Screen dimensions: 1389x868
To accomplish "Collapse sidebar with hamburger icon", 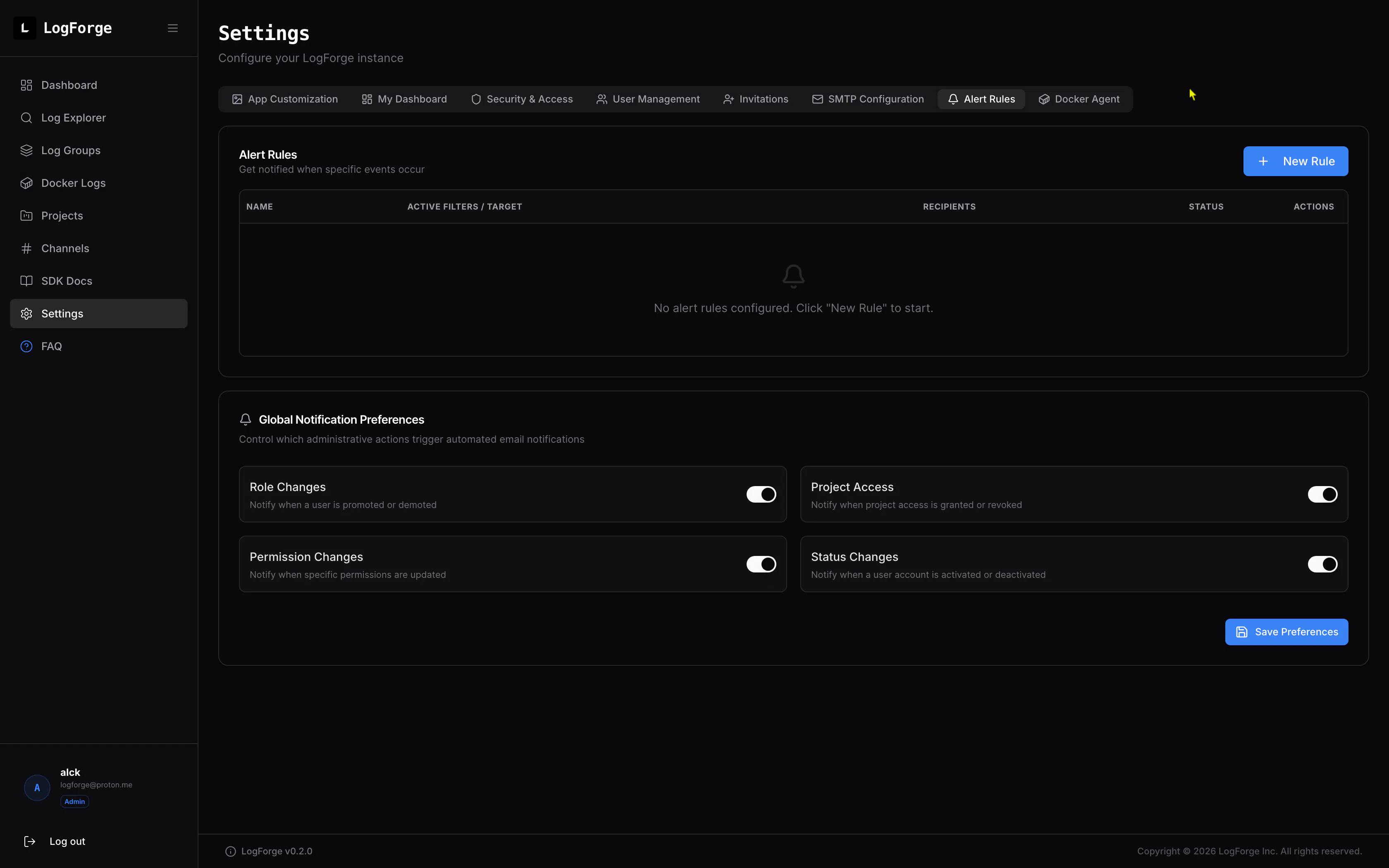I will [173, 28].
